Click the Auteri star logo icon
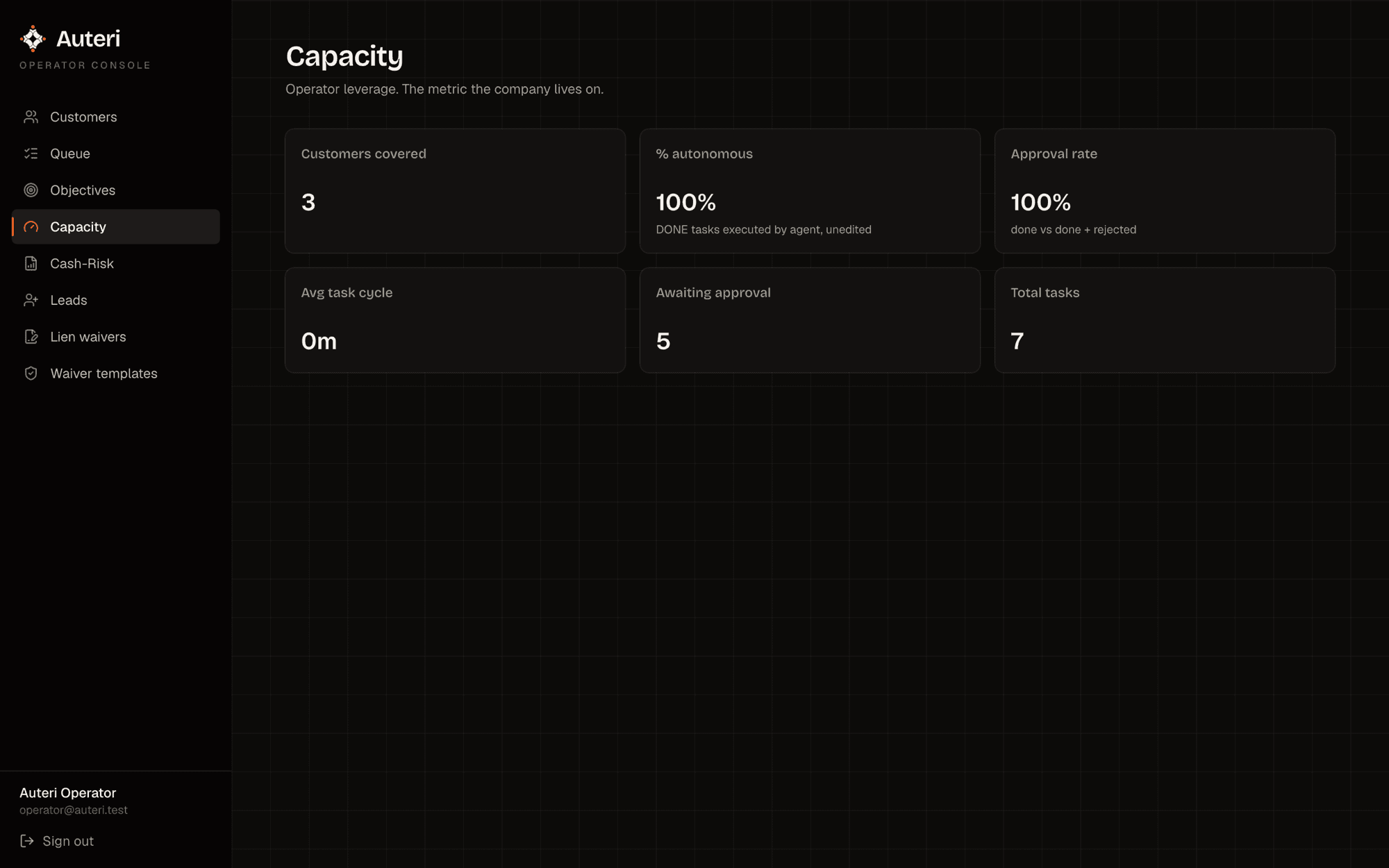 (x=33, y=39)
